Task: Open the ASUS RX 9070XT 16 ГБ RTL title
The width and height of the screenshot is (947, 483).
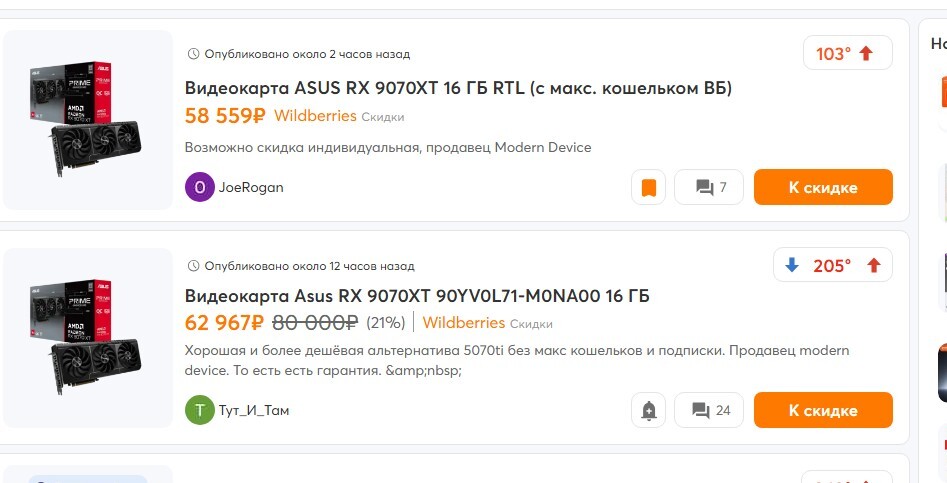Action: [x=458, y=88]
